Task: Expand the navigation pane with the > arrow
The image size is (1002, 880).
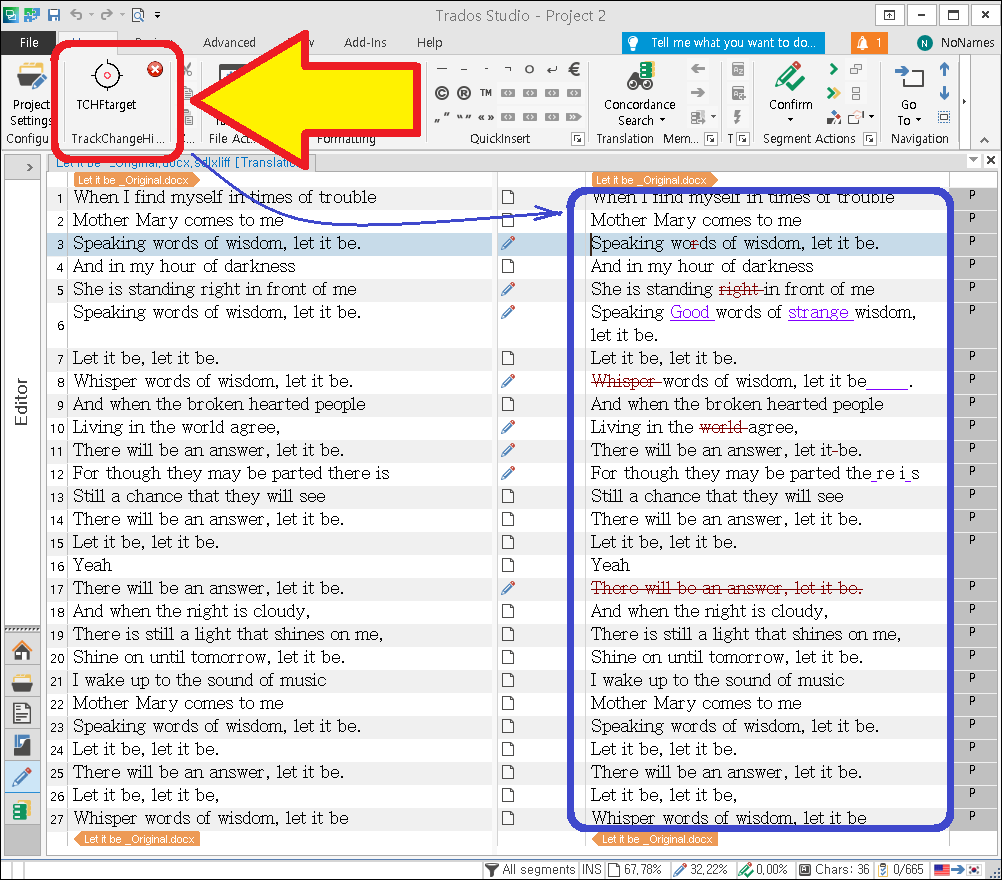Action: [x=29, y=167]
